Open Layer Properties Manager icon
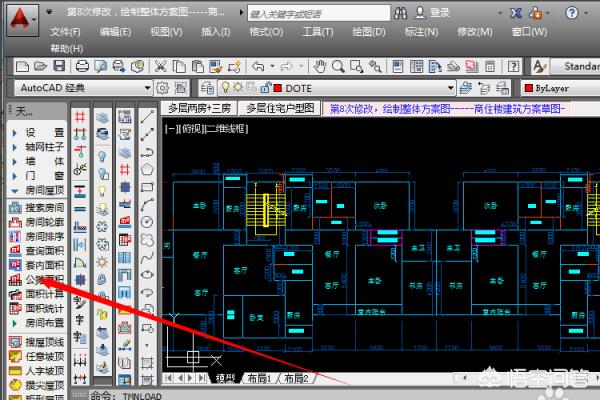 point(207,88)
